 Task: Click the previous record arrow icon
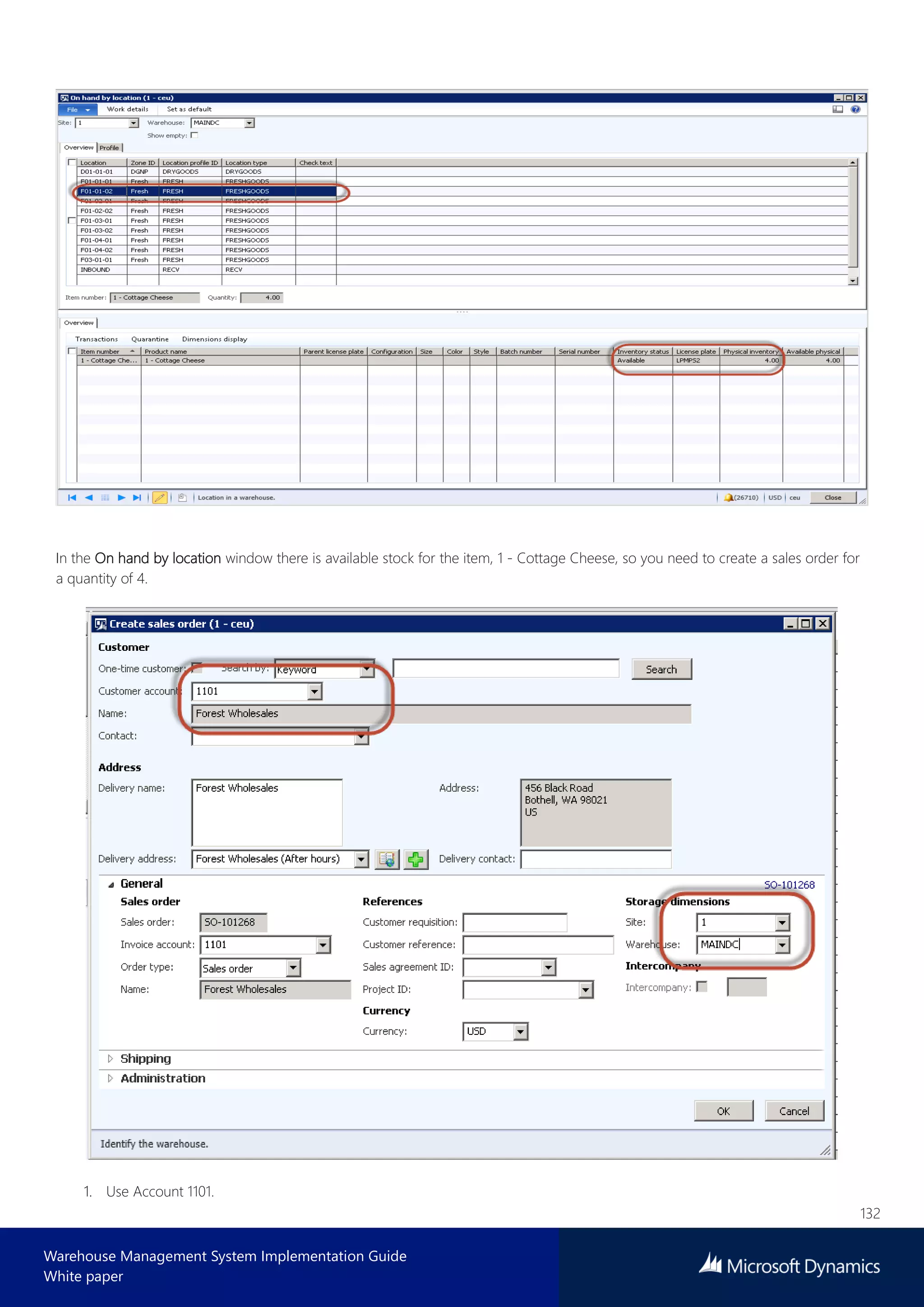point(89,497)
